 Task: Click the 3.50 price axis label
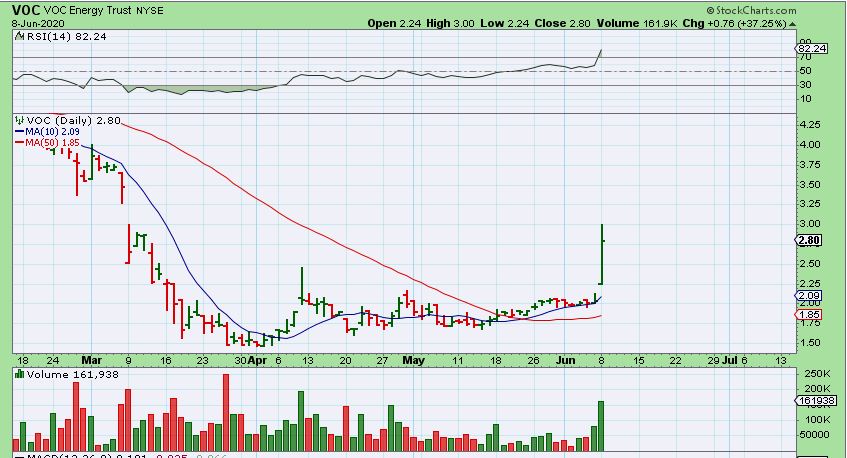click(810, 185)
